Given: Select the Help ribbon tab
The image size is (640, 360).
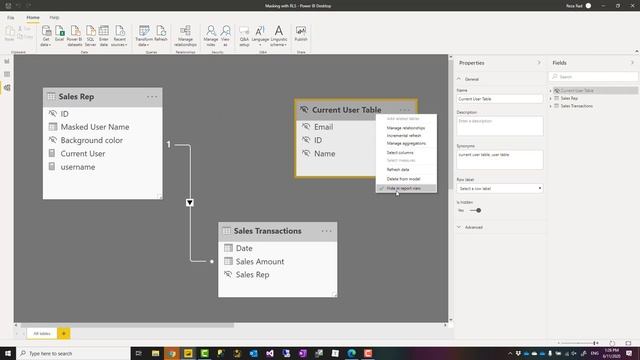Looking at the screenshot, I should [54, 18].
